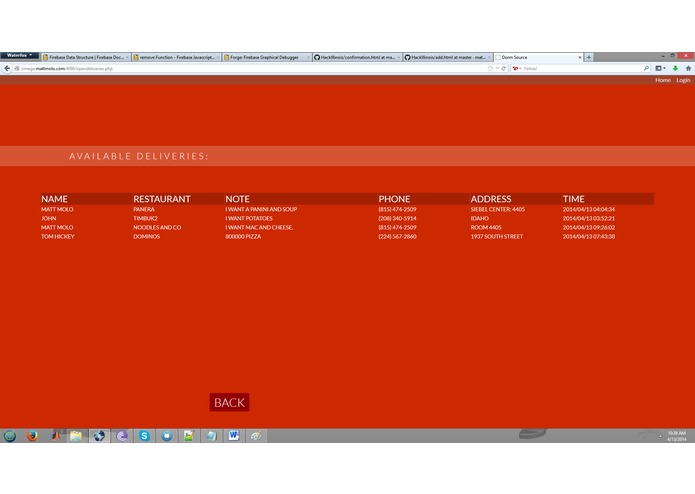This screenshot has width=695, height=494.
Task: Open the downloads green arrow icon
Action: coord(675,68)
